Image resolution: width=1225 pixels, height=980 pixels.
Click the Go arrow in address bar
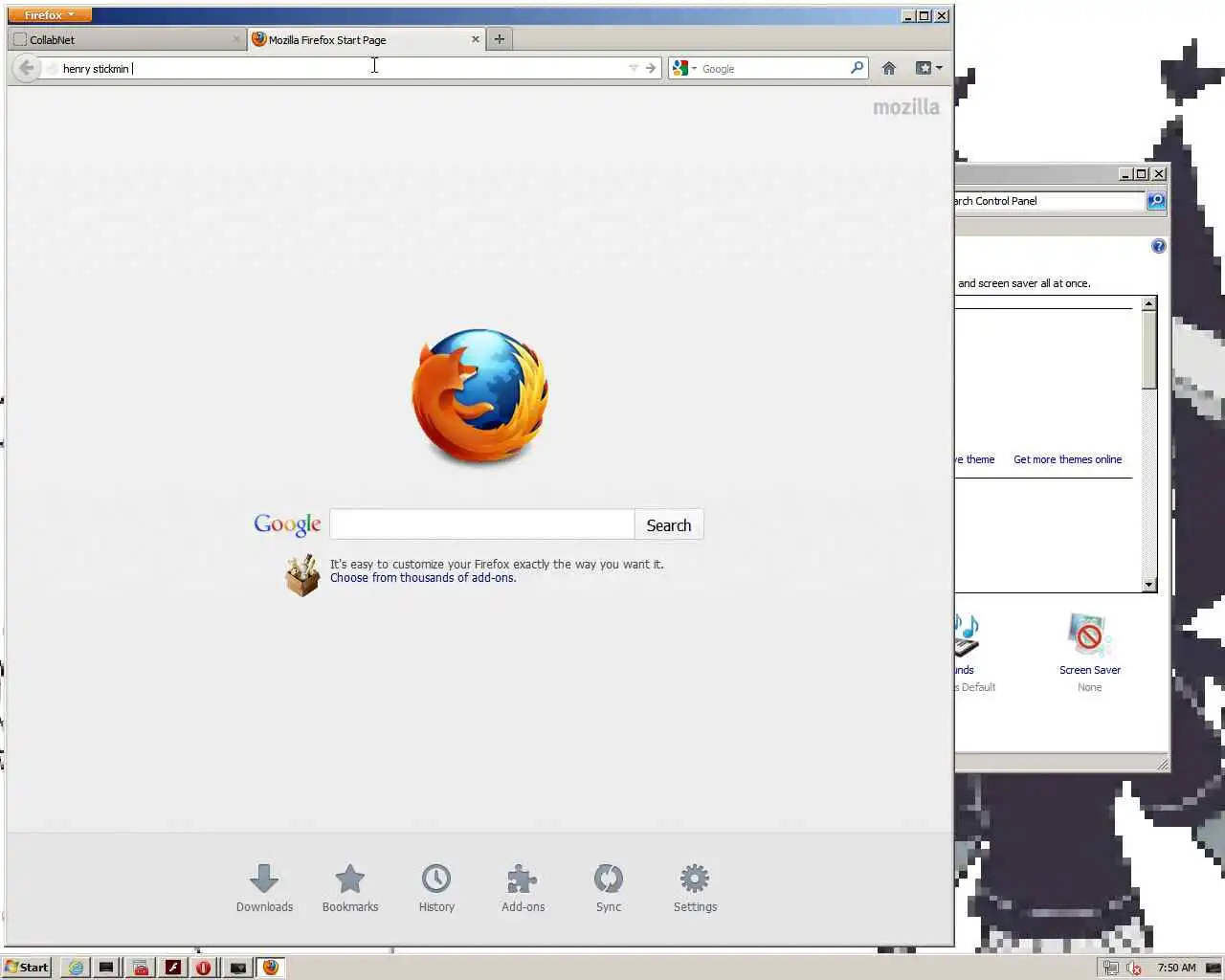click(x=651, y=68)
